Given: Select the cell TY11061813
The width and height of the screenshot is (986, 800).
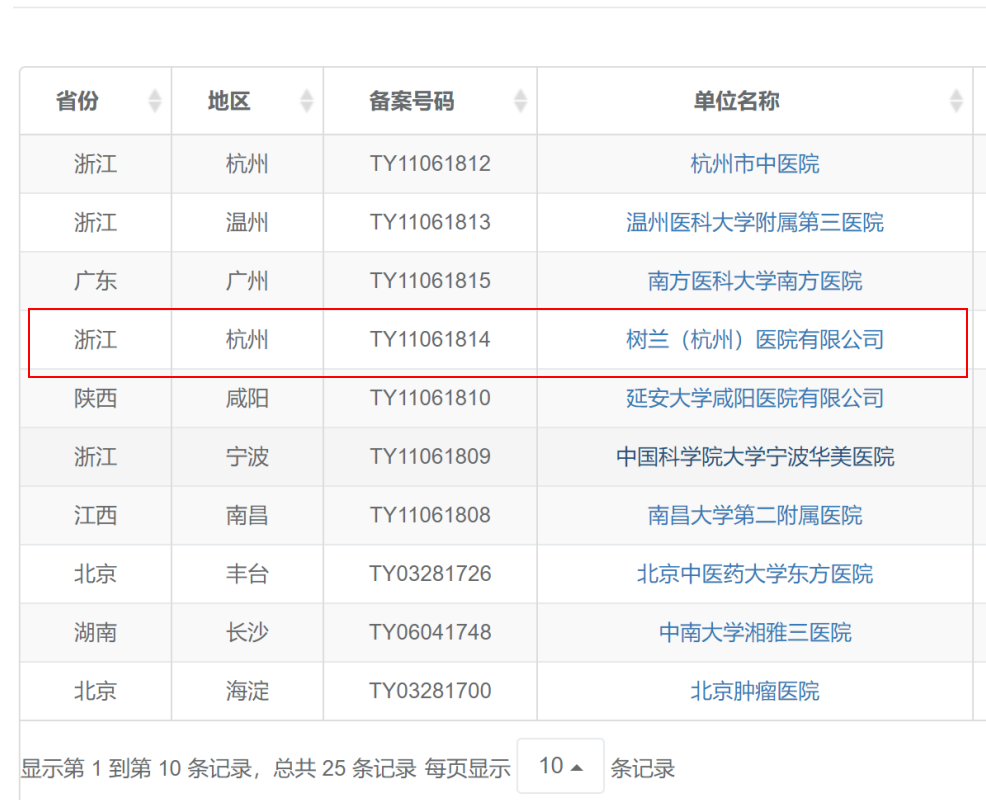Looking at the screenshot, I should click(x=430, y=223).
